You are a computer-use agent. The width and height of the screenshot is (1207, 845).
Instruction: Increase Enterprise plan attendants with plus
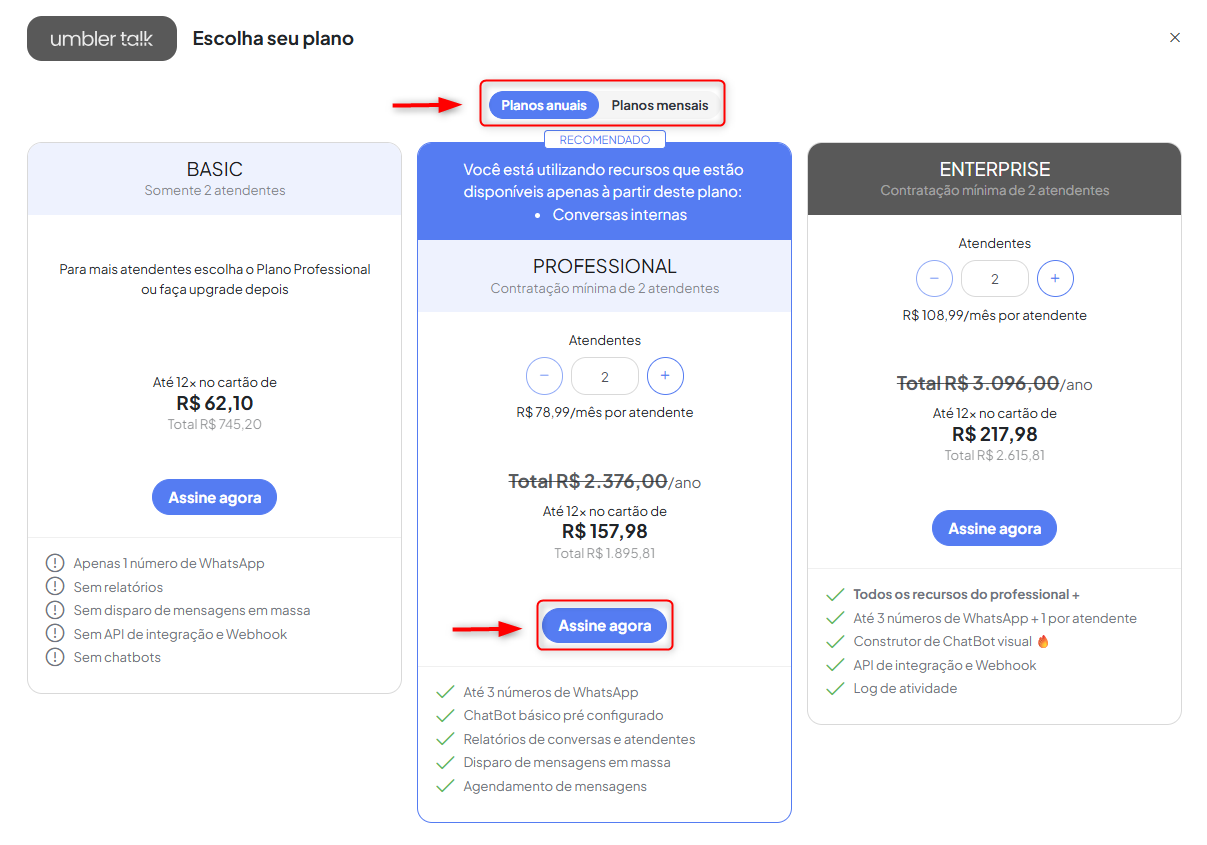coord(1055,279)
